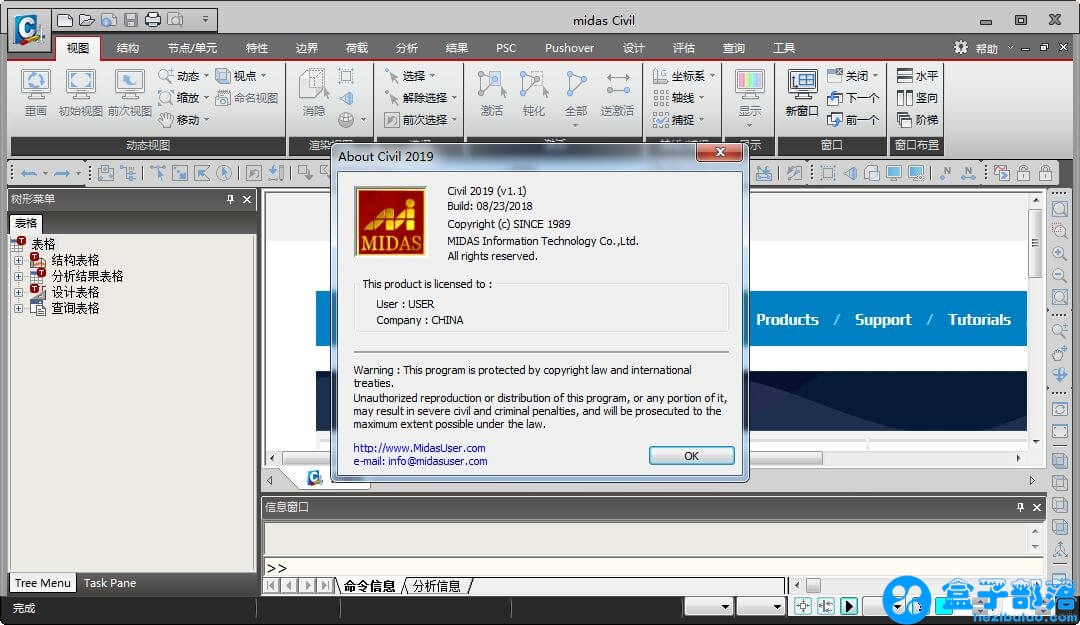Screen dimensions: 1080x625
Task: Click the 缩放 zoom tool
Action: tap(183, 98)
